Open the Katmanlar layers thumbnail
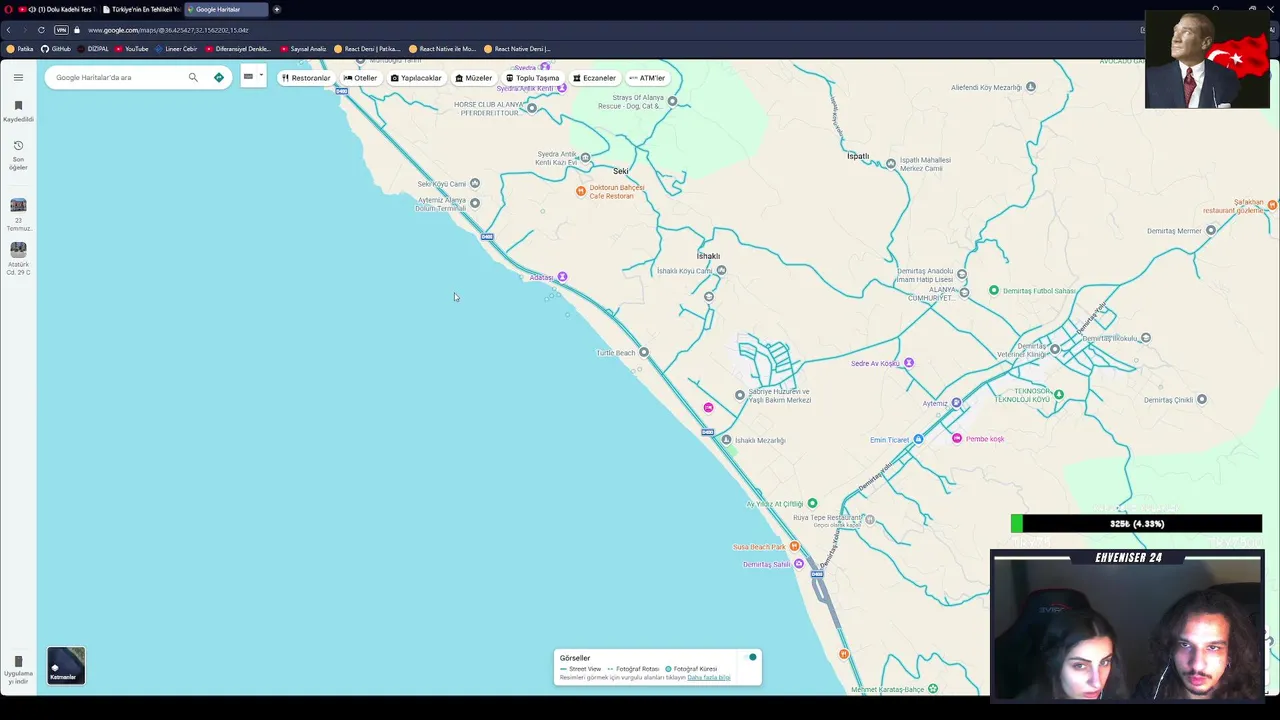This screenshot has width=1280, height=720. [x=66, y=665]
